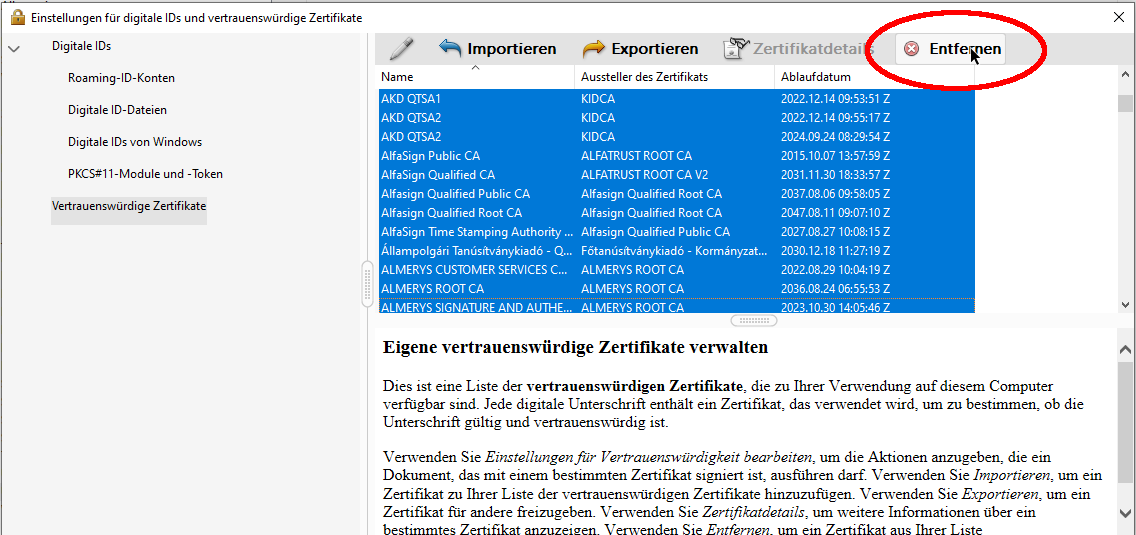Select Alfasign Qualified Public CA row

[676, 194]
